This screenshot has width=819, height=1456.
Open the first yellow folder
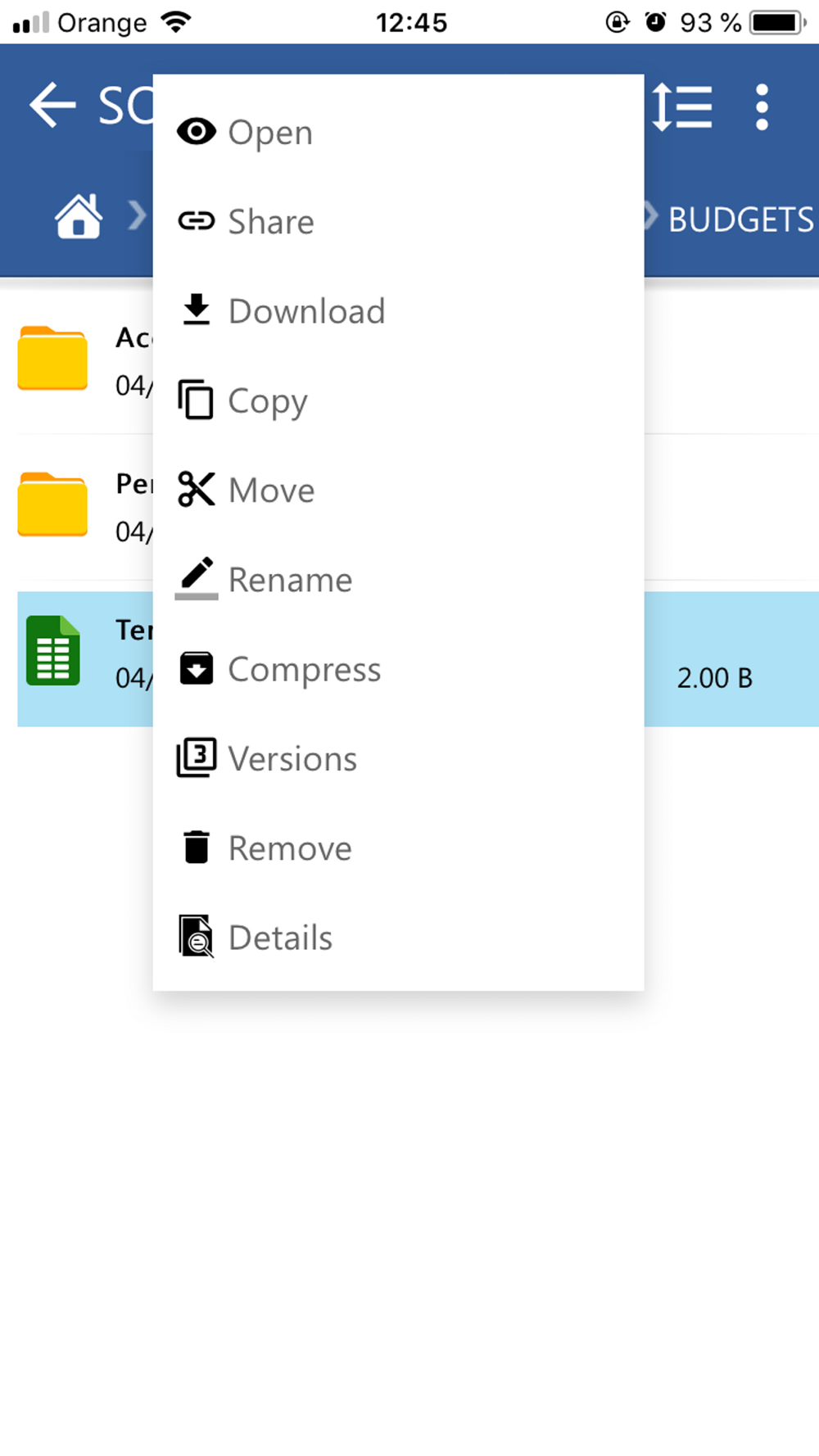[x=52, y=359]
